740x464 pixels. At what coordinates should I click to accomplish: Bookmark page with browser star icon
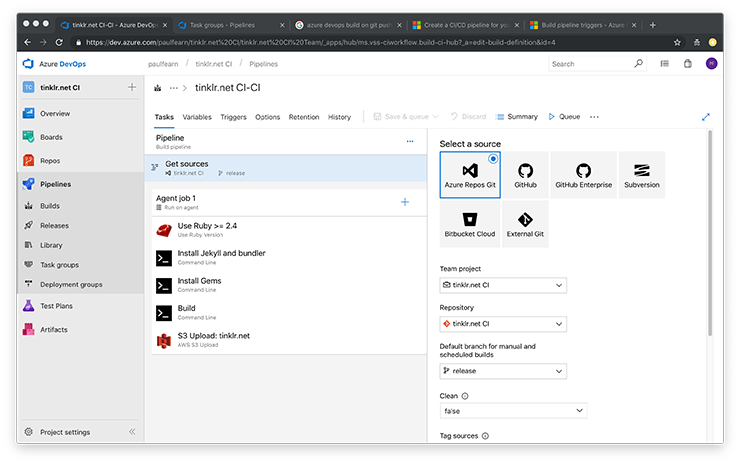coord(677,42)
